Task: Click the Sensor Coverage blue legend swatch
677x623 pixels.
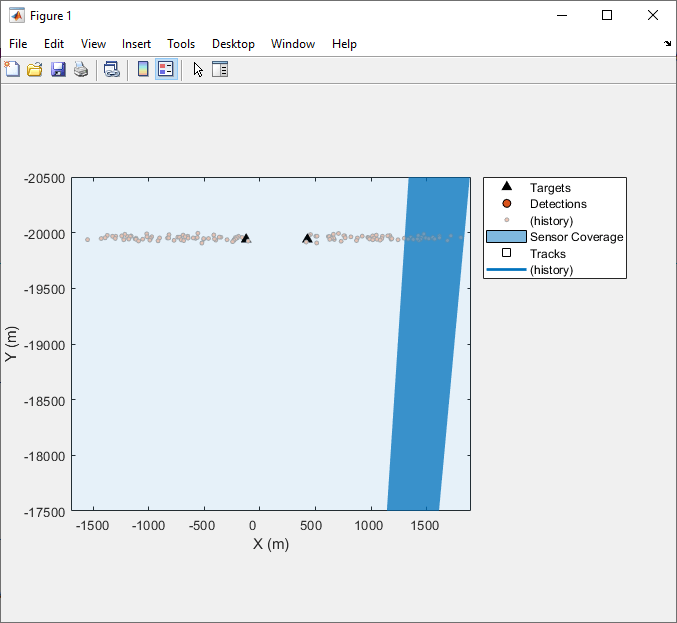Action: pos(506,237)
